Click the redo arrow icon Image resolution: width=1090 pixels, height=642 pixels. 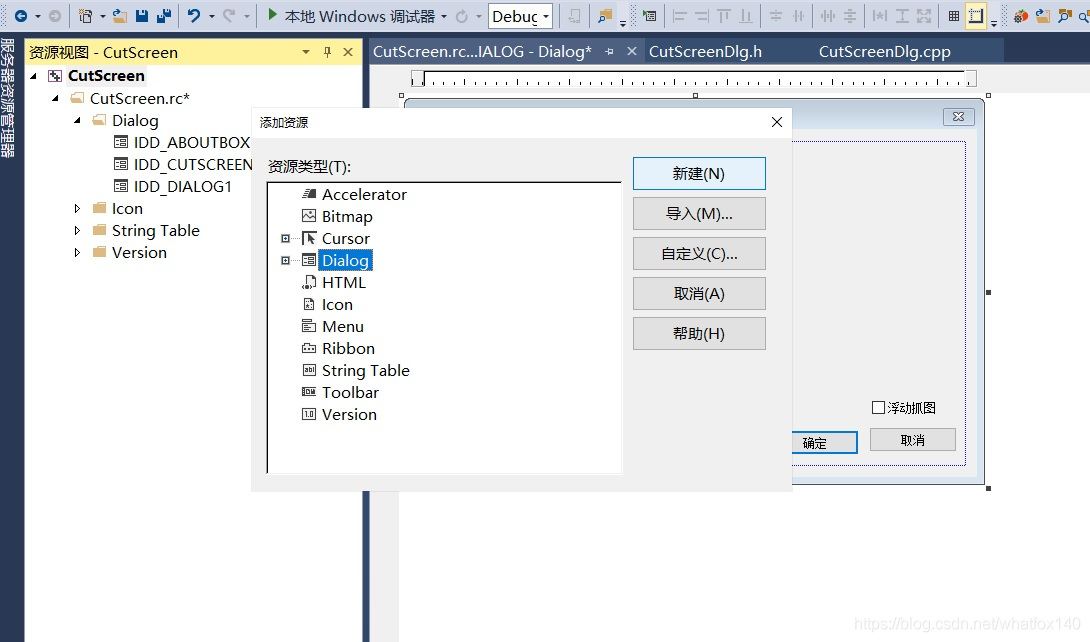pos(229,16)
